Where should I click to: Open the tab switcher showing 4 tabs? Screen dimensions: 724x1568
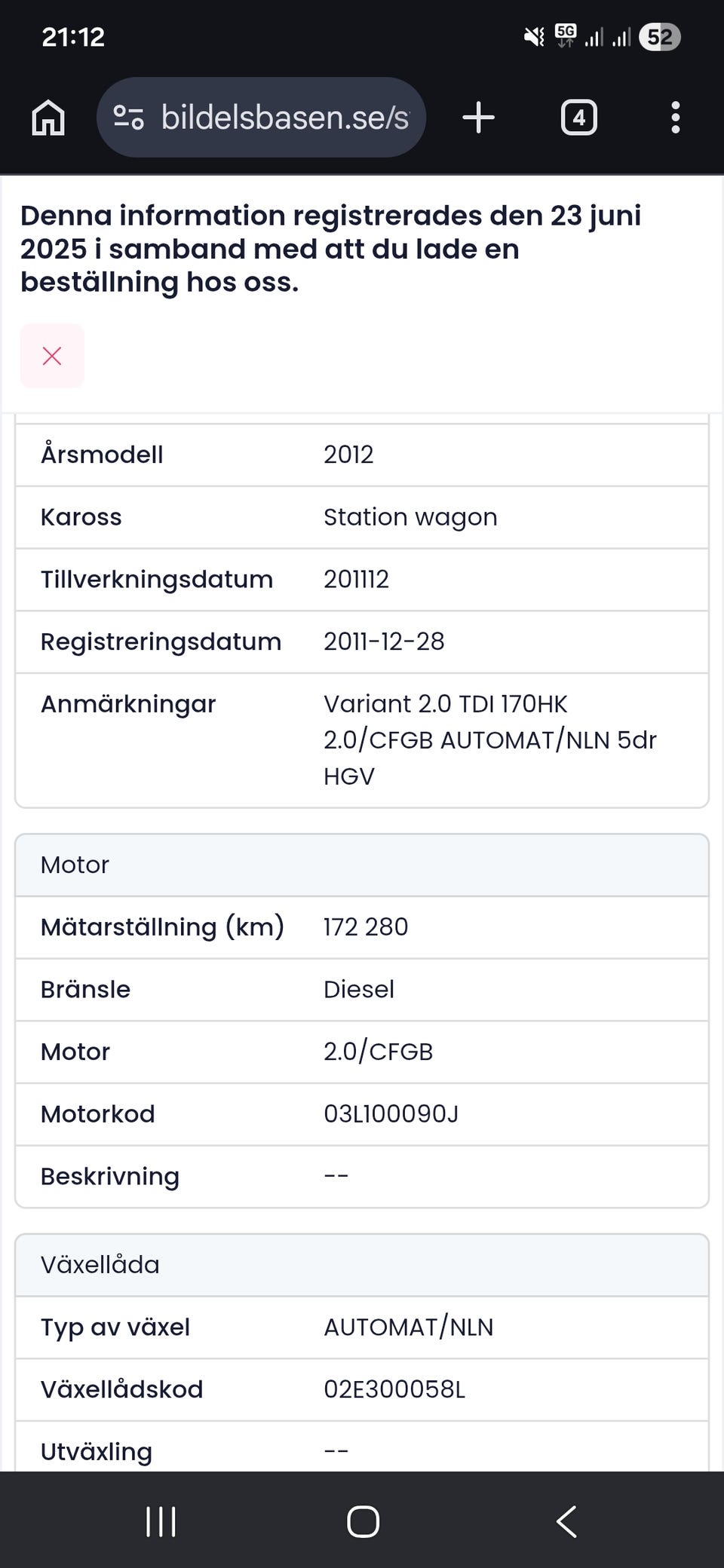[x=578, y=118]
